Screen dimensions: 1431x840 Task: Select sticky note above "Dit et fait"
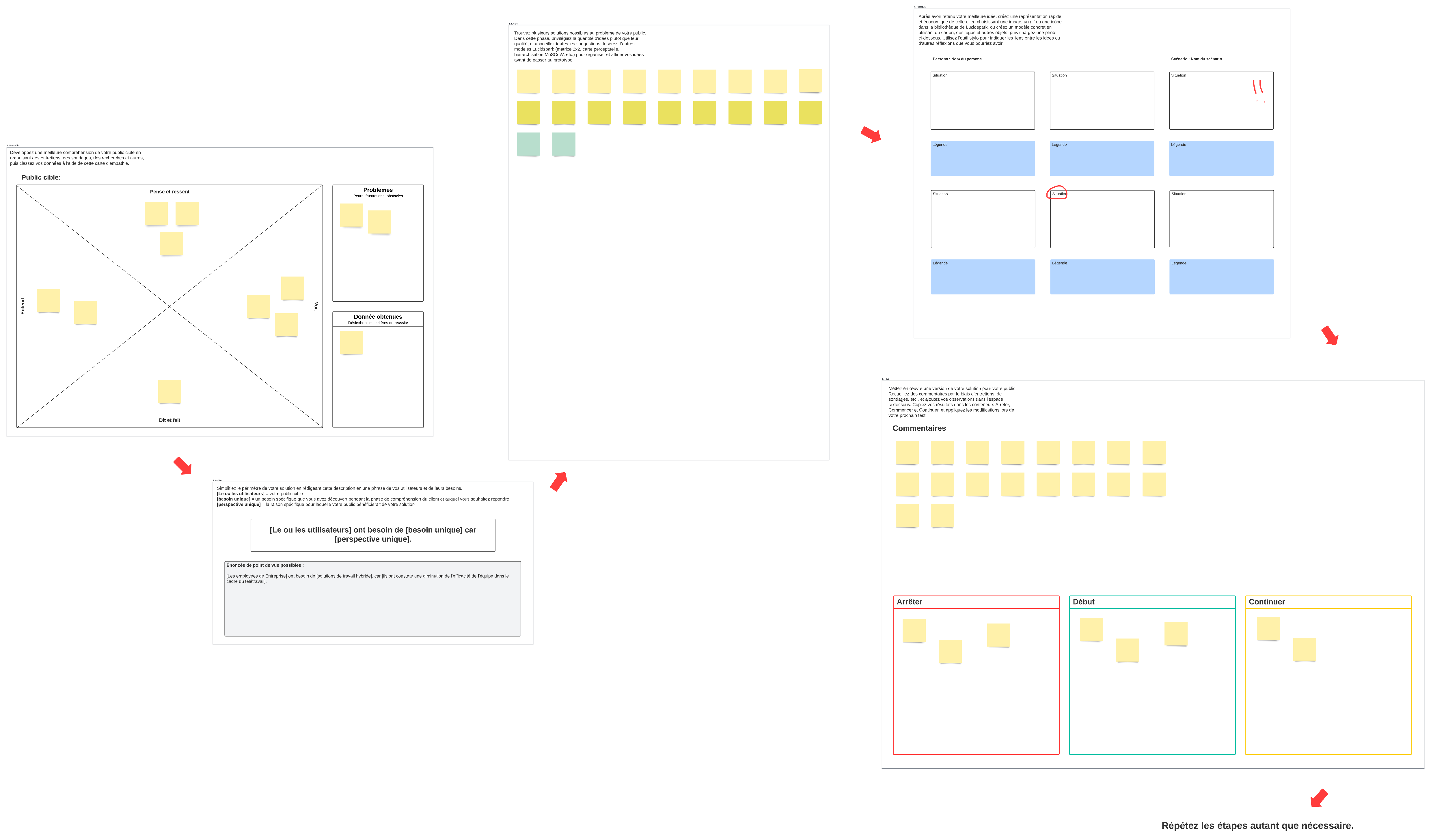170,392
